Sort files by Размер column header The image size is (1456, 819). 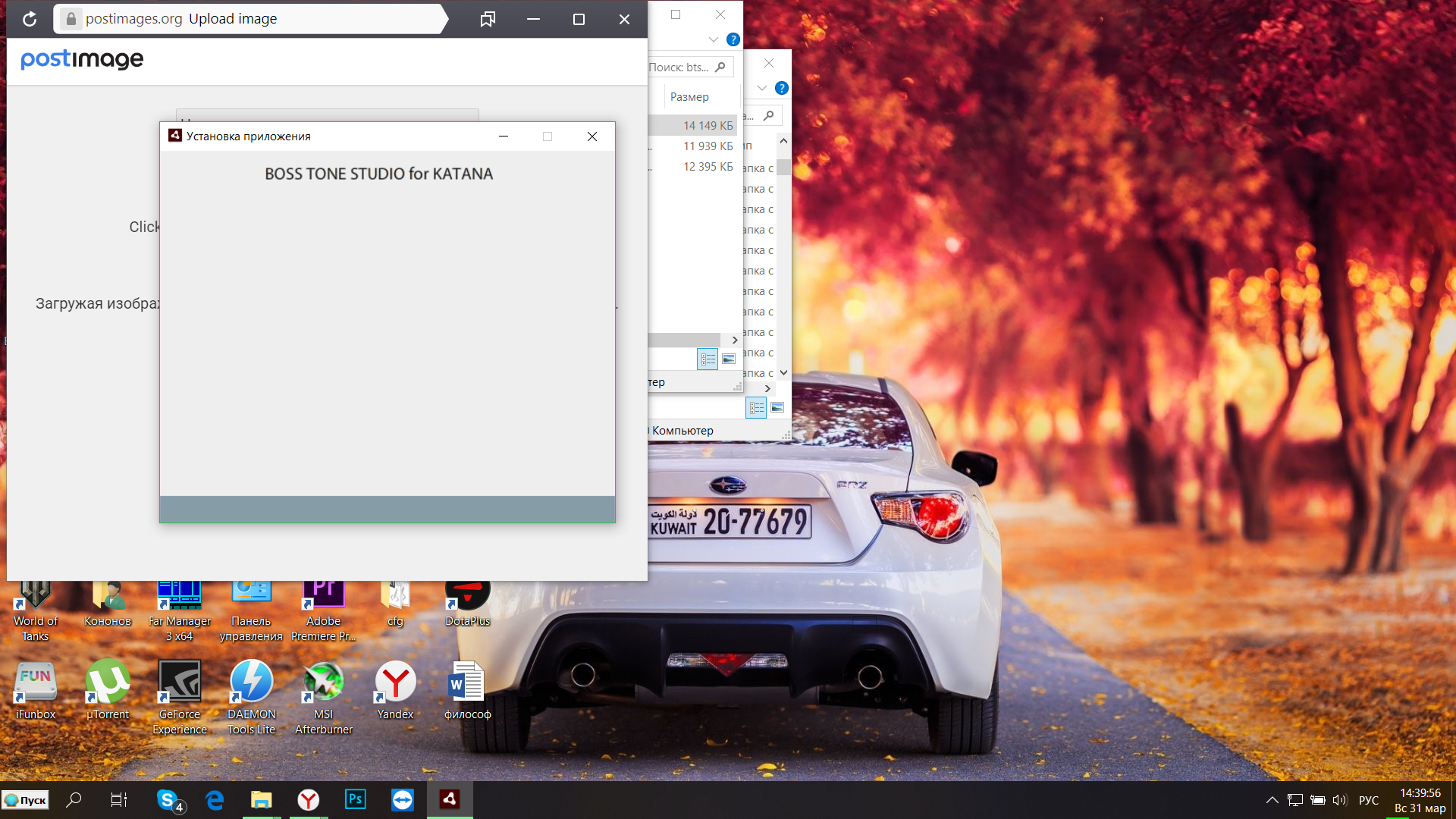pos(689,97)
